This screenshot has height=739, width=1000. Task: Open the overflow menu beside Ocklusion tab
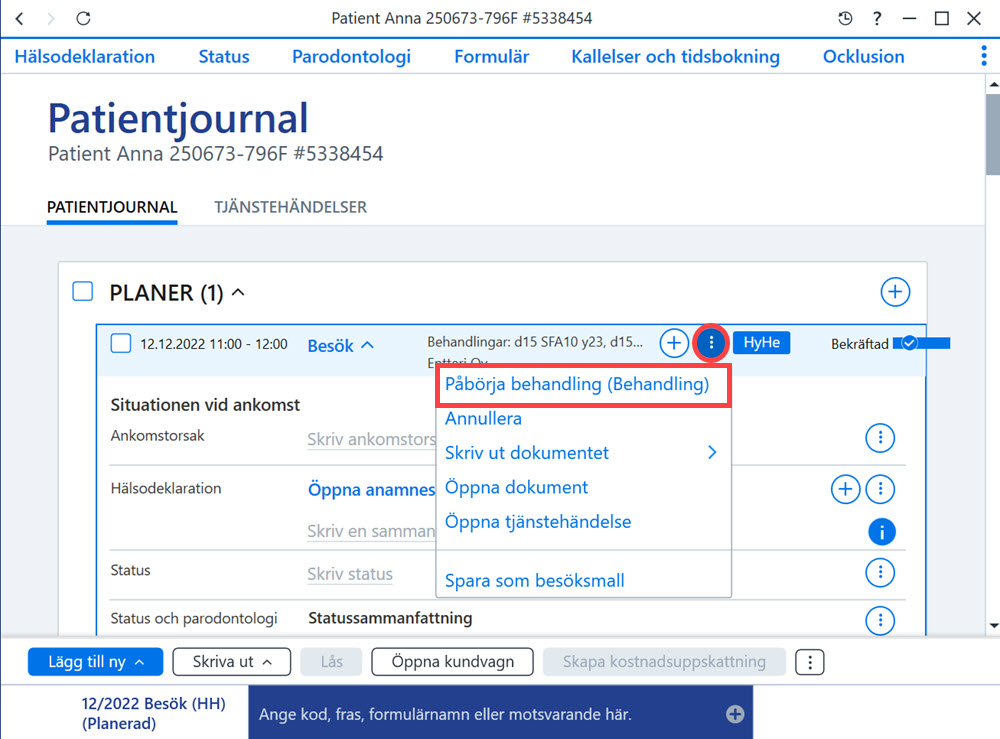click(x=983, y=57)
